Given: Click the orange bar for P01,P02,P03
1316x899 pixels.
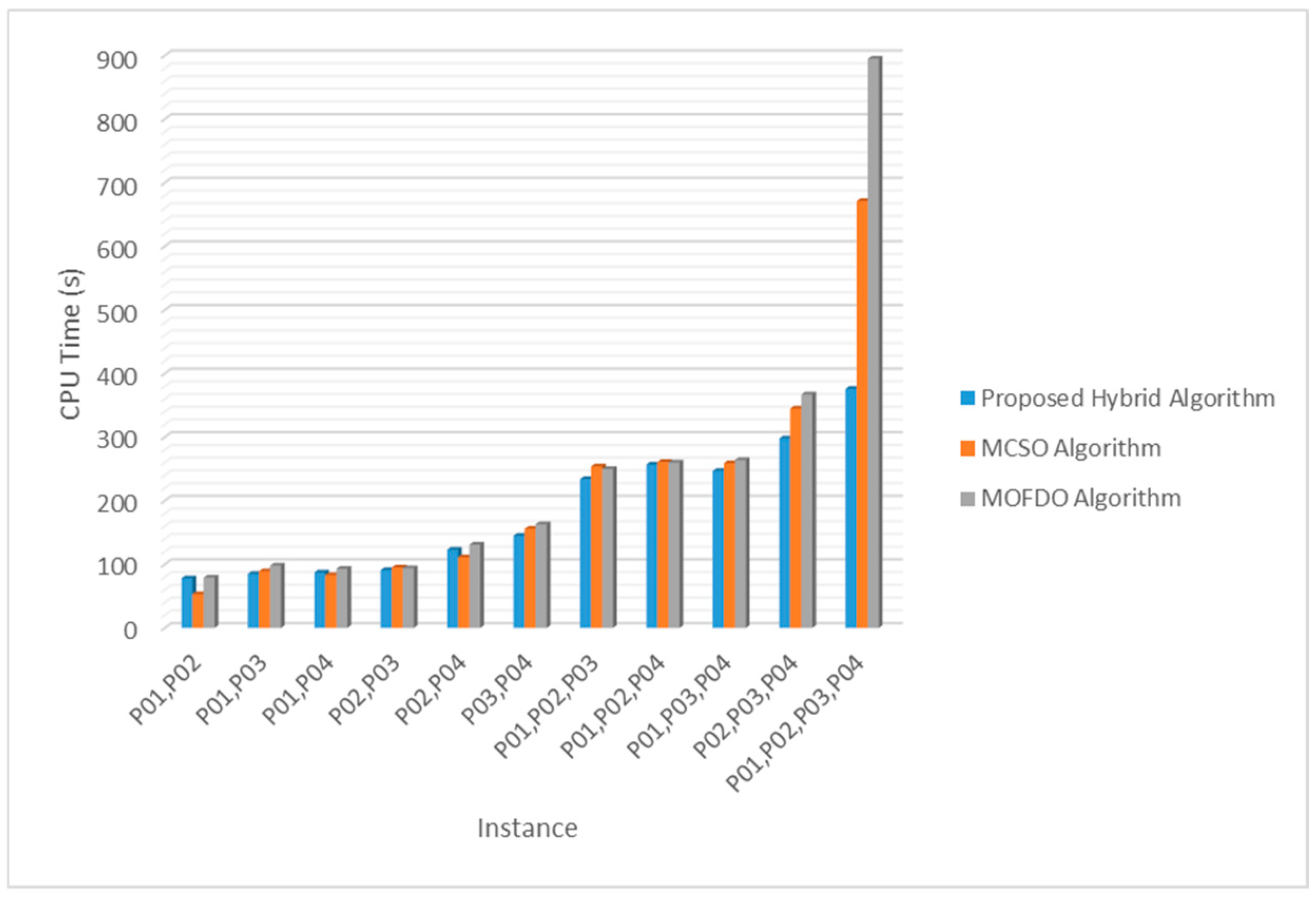Looking at the screenshot, I should [x=597, y=546].
